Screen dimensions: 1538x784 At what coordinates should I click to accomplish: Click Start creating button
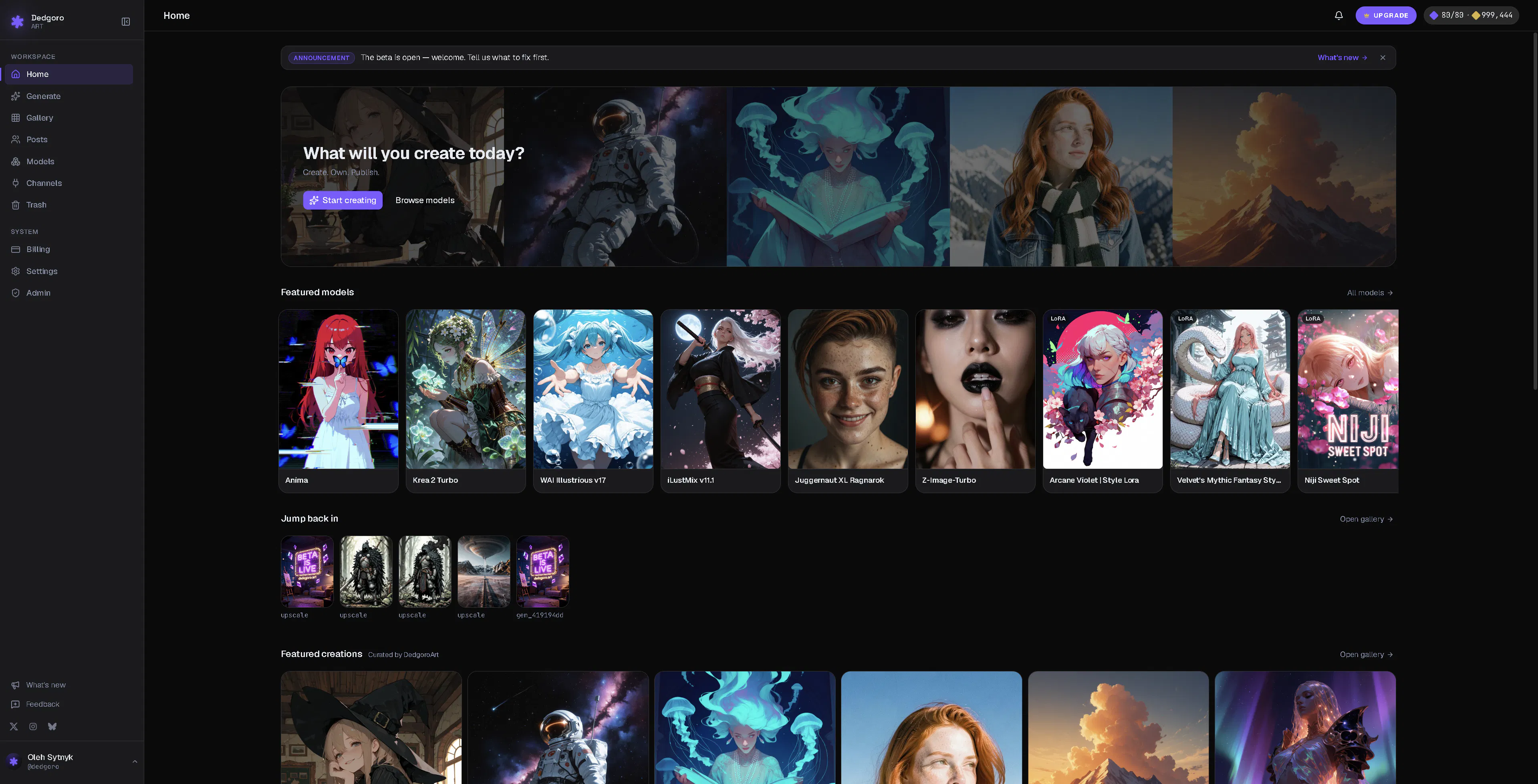(x=343, y=200)
